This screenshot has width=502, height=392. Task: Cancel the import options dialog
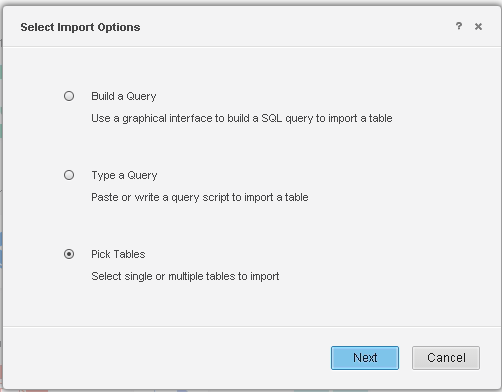pos(446,358)
